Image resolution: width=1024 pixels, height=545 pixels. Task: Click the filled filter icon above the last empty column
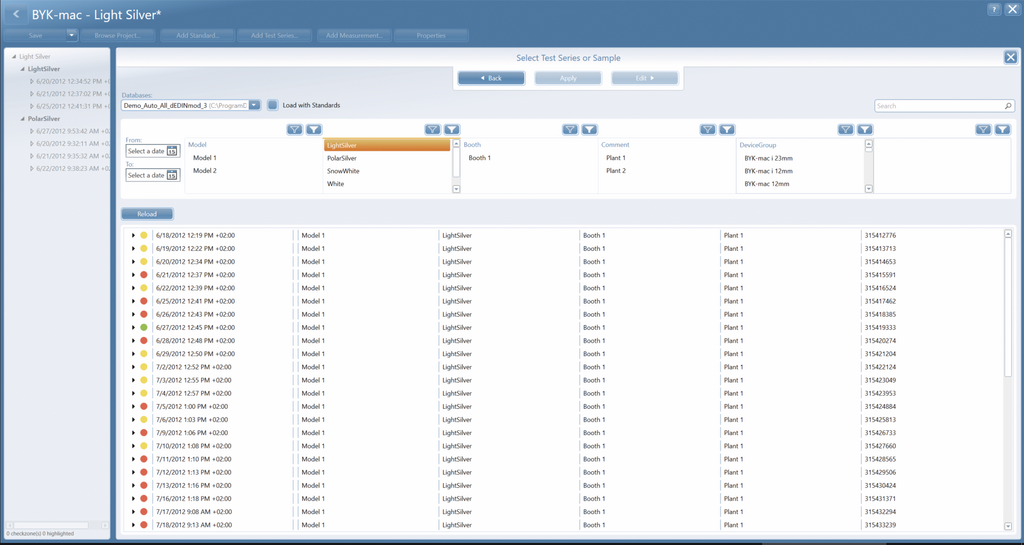[x=1003, y=130]
